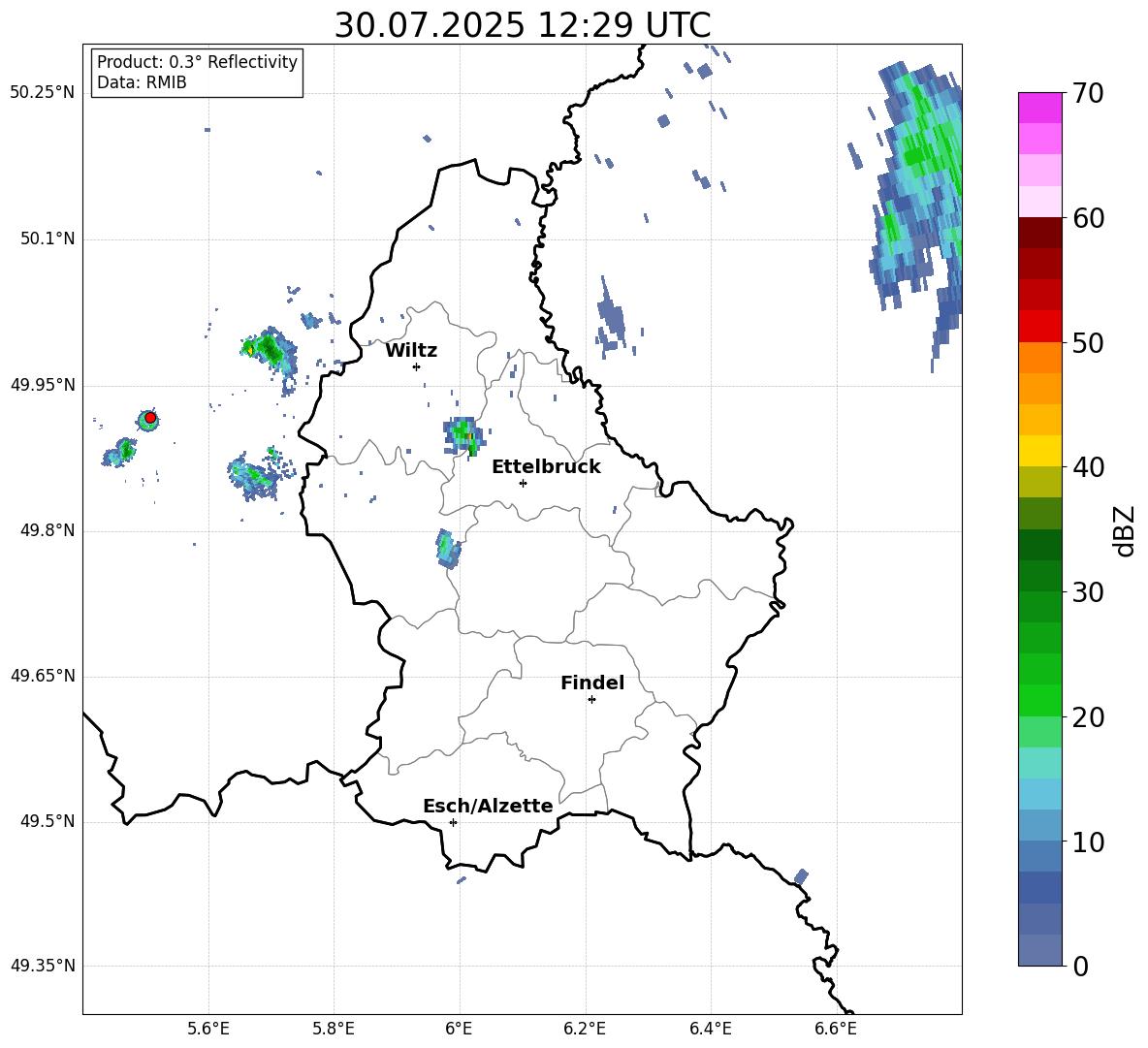Click the 50.1°N latitude label

pos(47,239)
